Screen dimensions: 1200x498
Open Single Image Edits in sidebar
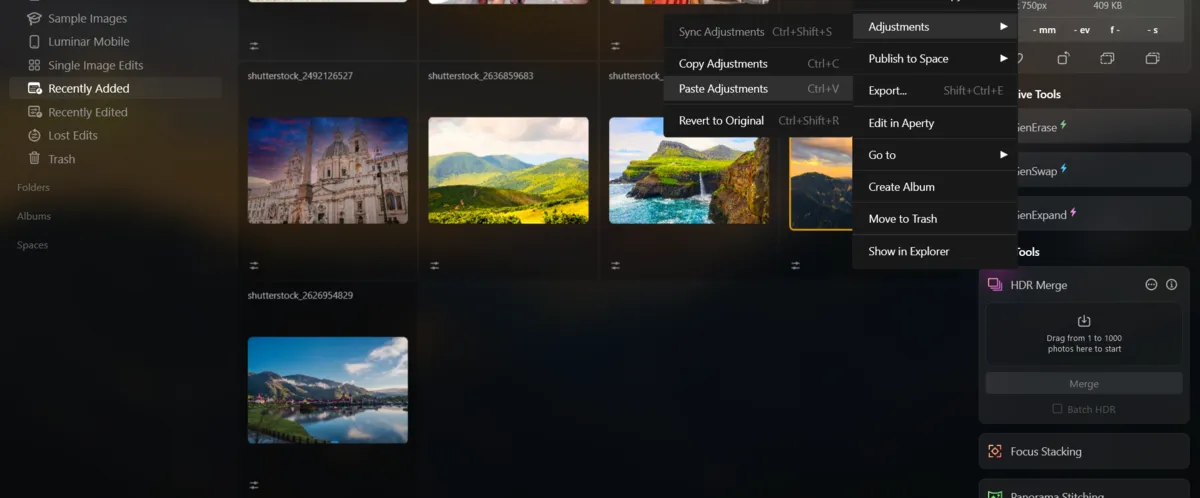tap(95, 65)
